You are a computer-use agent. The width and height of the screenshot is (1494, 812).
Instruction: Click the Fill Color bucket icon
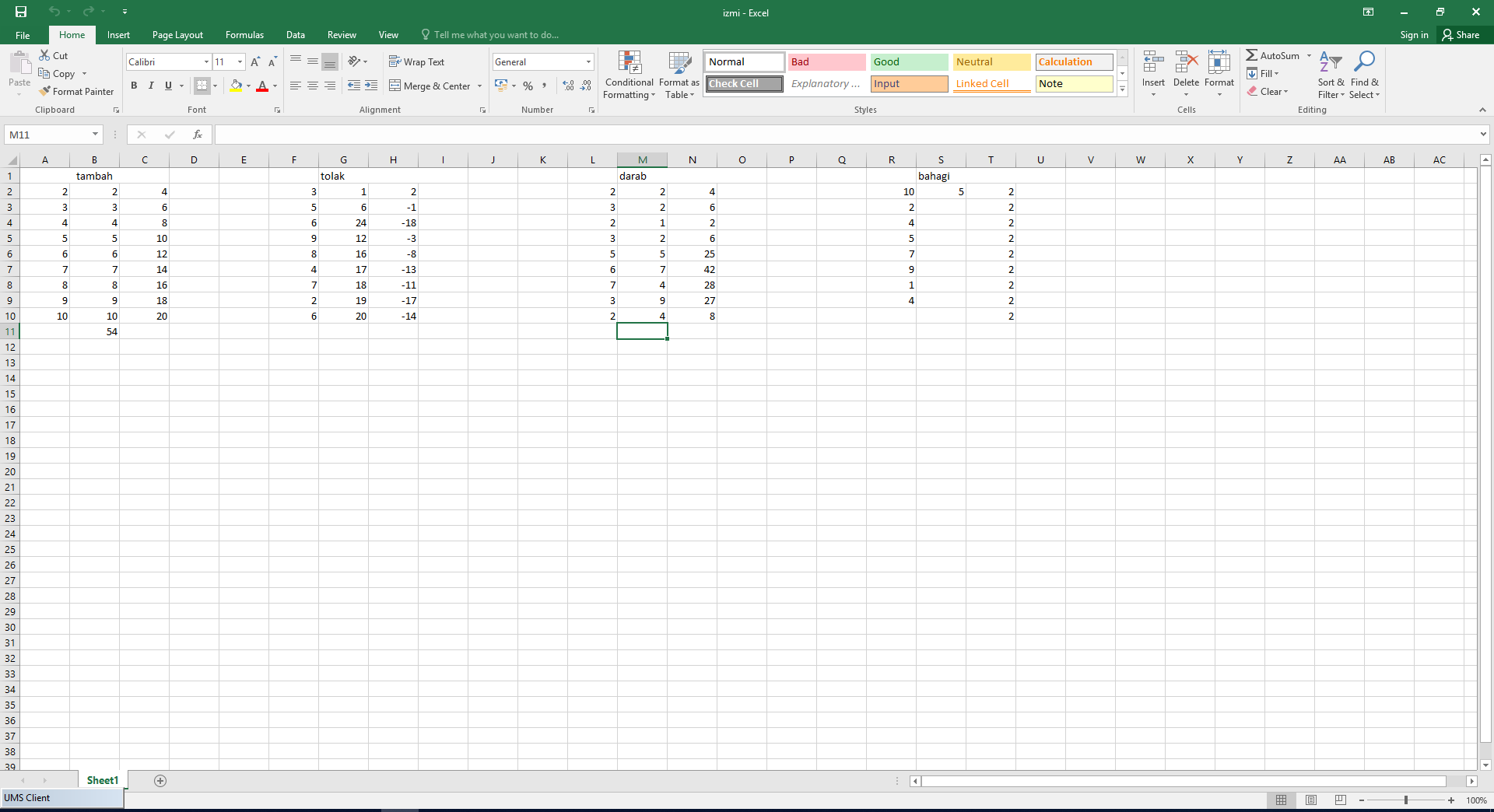pos(236,86)
